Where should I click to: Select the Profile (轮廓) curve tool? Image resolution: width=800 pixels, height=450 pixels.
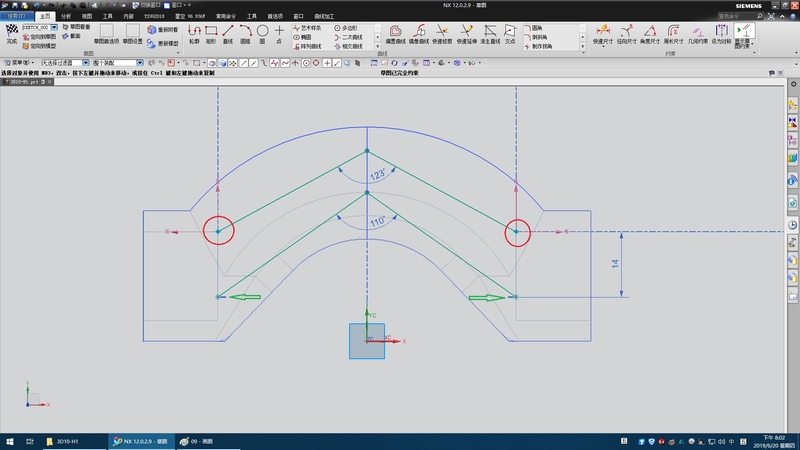(x=195, y=34)
